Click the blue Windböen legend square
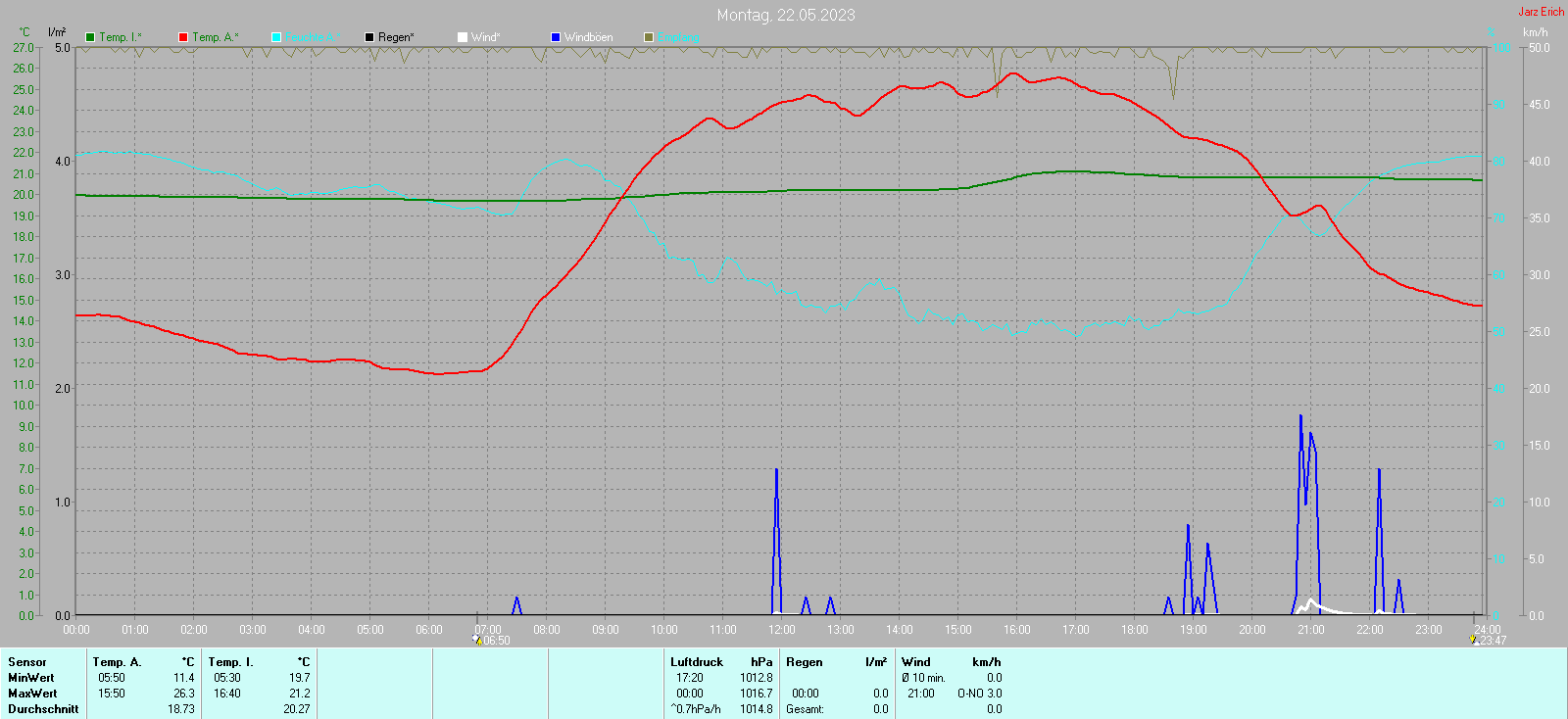 coord(556,37)
